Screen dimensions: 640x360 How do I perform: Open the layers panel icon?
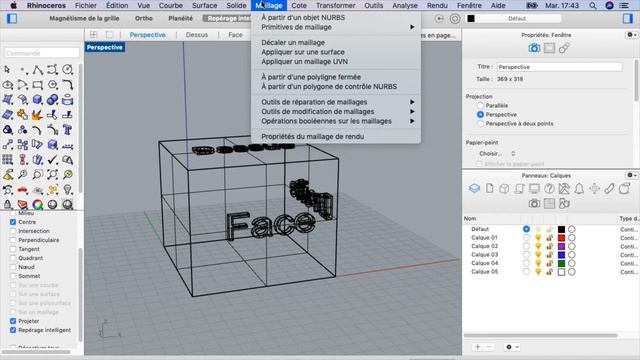click(474, 189)
